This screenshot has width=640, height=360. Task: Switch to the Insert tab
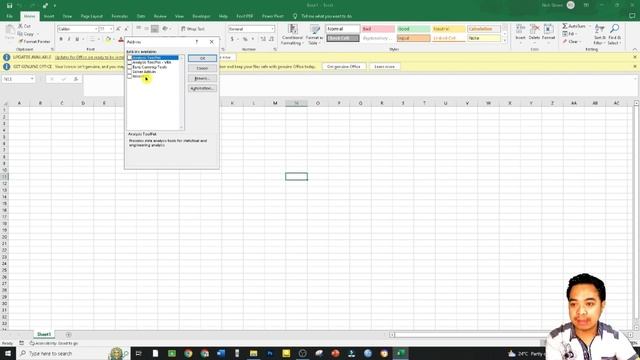(49, 16)
